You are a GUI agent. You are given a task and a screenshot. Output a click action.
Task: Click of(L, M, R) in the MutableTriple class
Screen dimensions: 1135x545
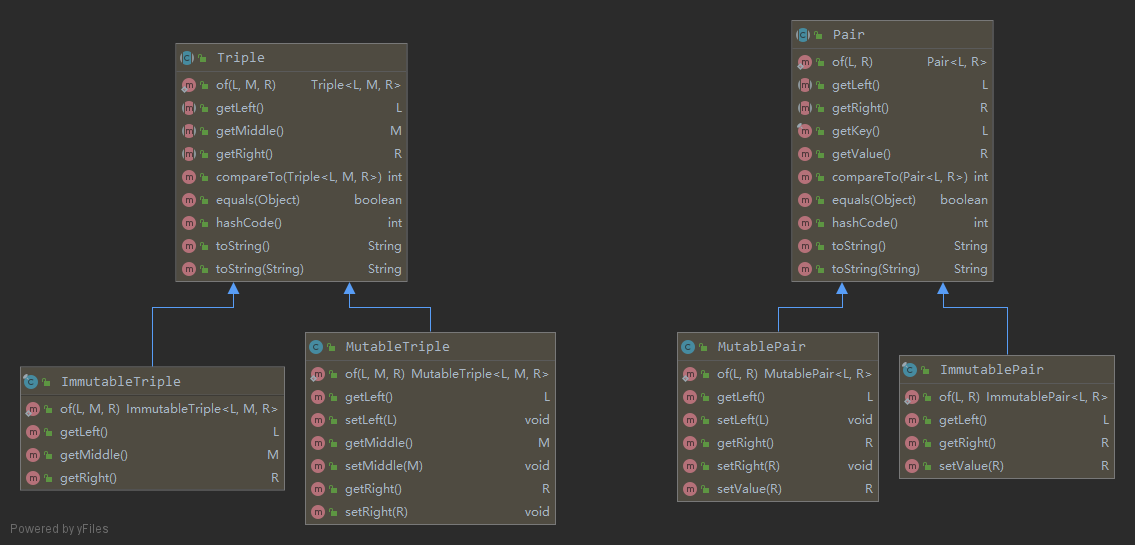tap(375, 374)
